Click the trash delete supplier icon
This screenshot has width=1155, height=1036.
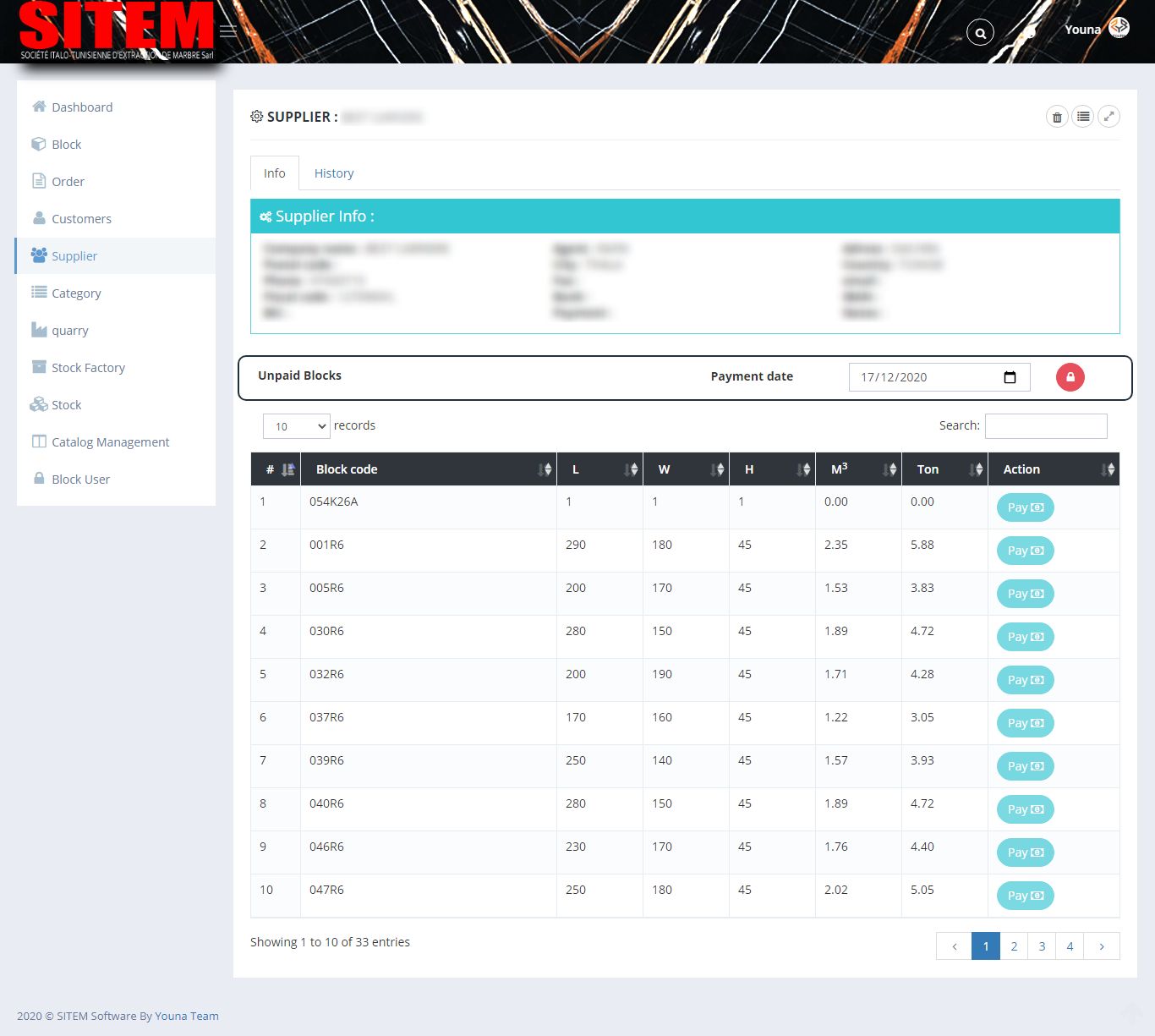[x=1057, y=117]
